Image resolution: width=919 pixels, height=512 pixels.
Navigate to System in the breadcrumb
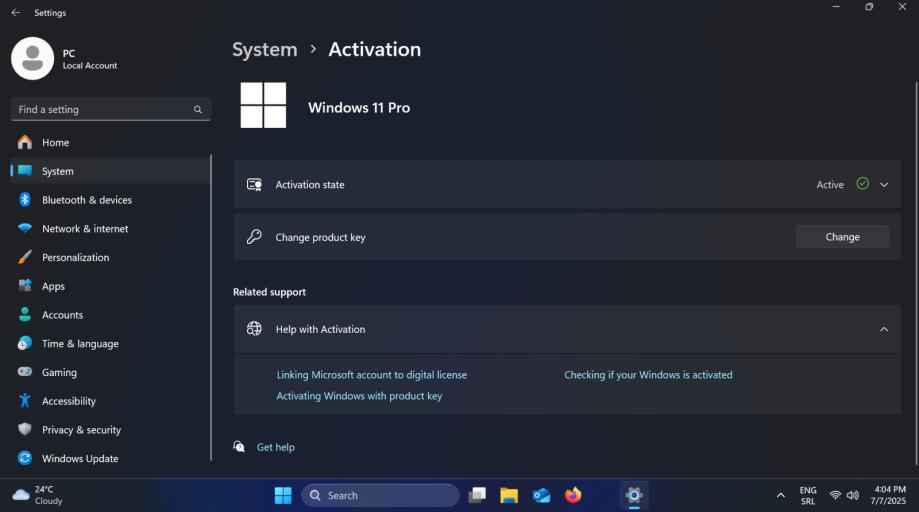coord(264,49)
